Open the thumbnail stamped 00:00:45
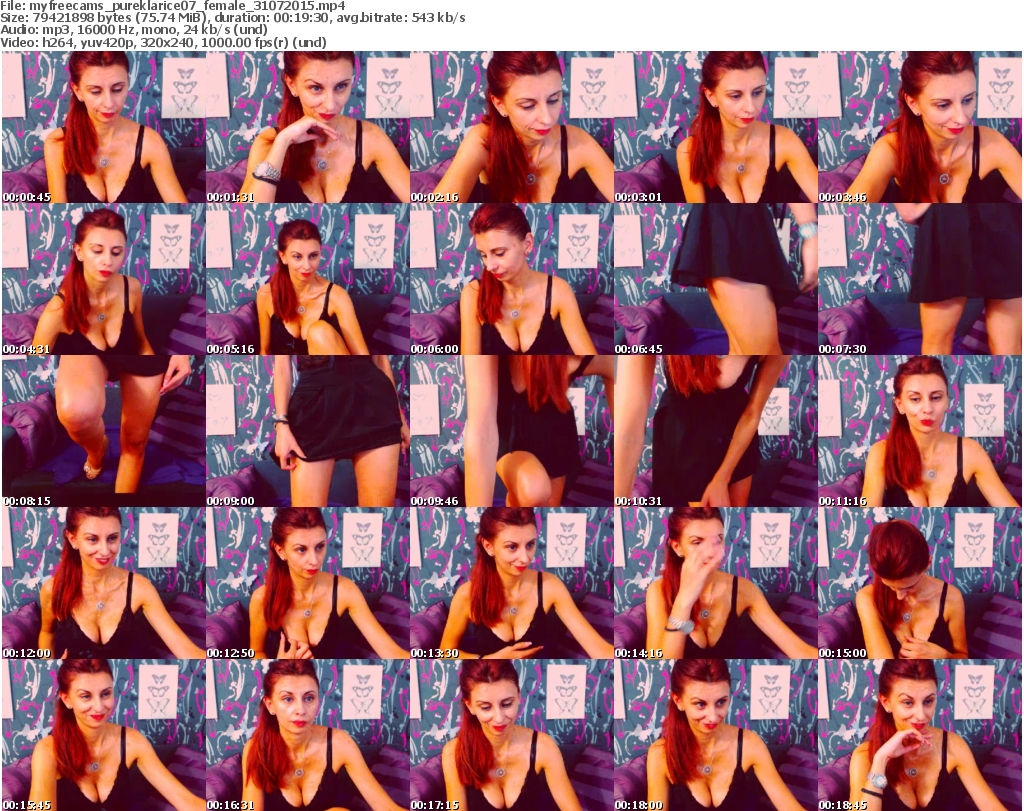This screenshot has height=811, width=1024. tap(104, 127)
